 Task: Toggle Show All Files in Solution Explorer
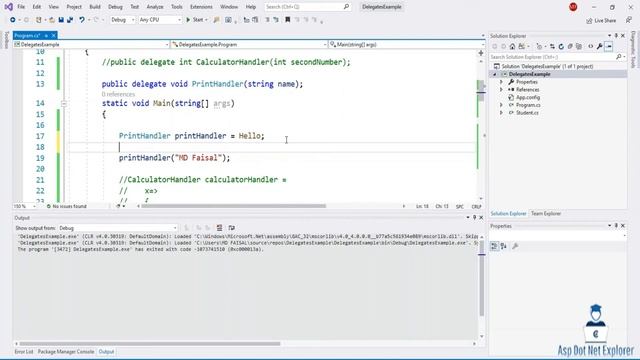579,47
